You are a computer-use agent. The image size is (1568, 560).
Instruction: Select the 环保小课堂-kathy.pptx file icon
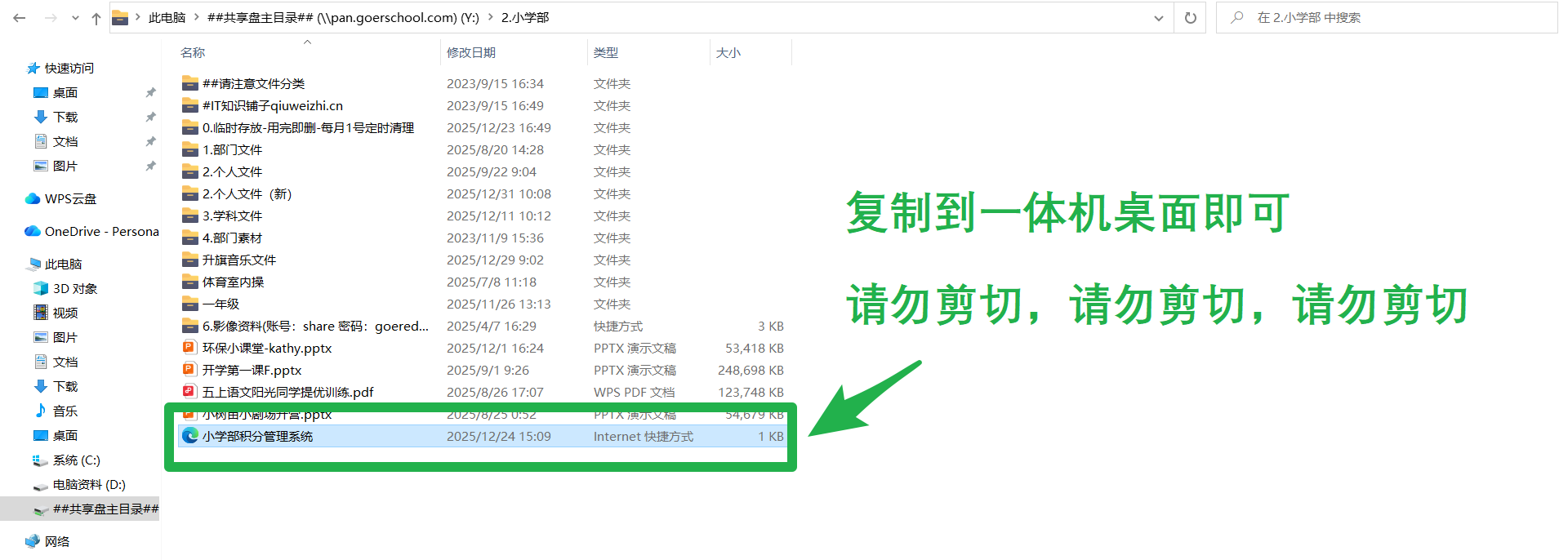coord(189,348)
